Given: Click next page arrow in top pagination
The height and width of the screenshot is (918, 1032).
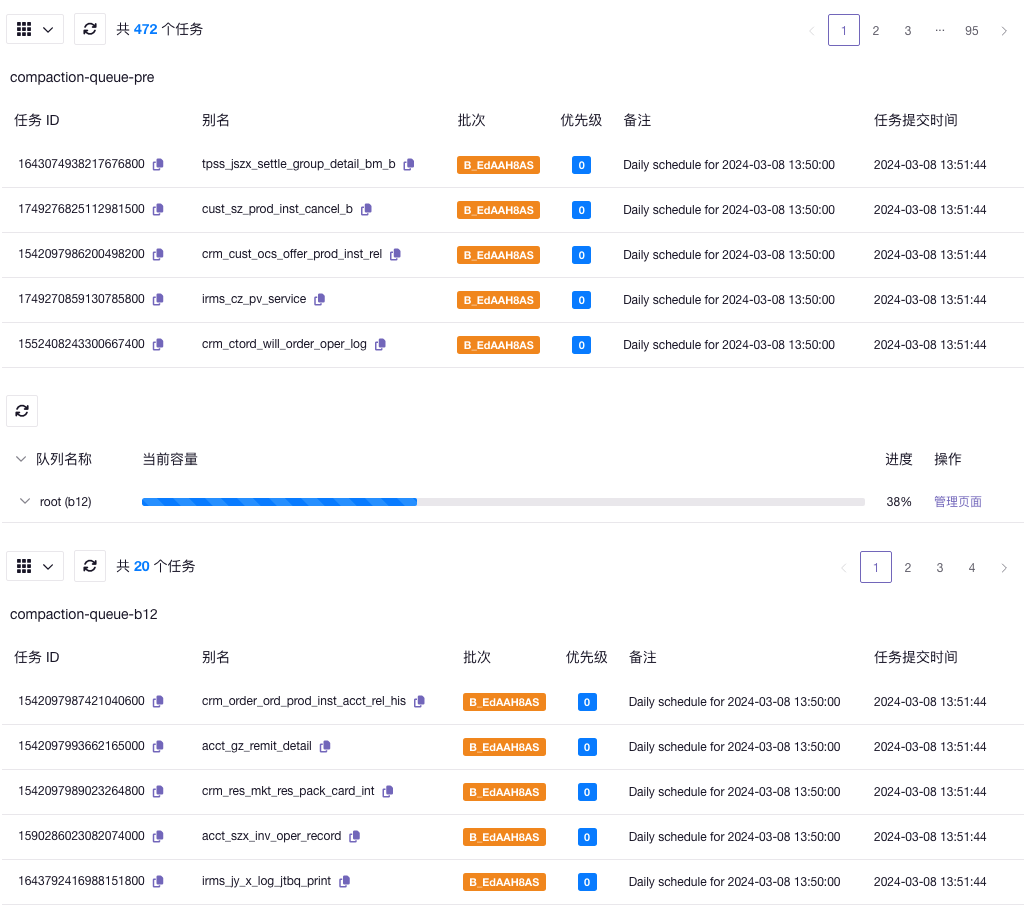Looking at the screenshot, I should [x=1004, y=30].
